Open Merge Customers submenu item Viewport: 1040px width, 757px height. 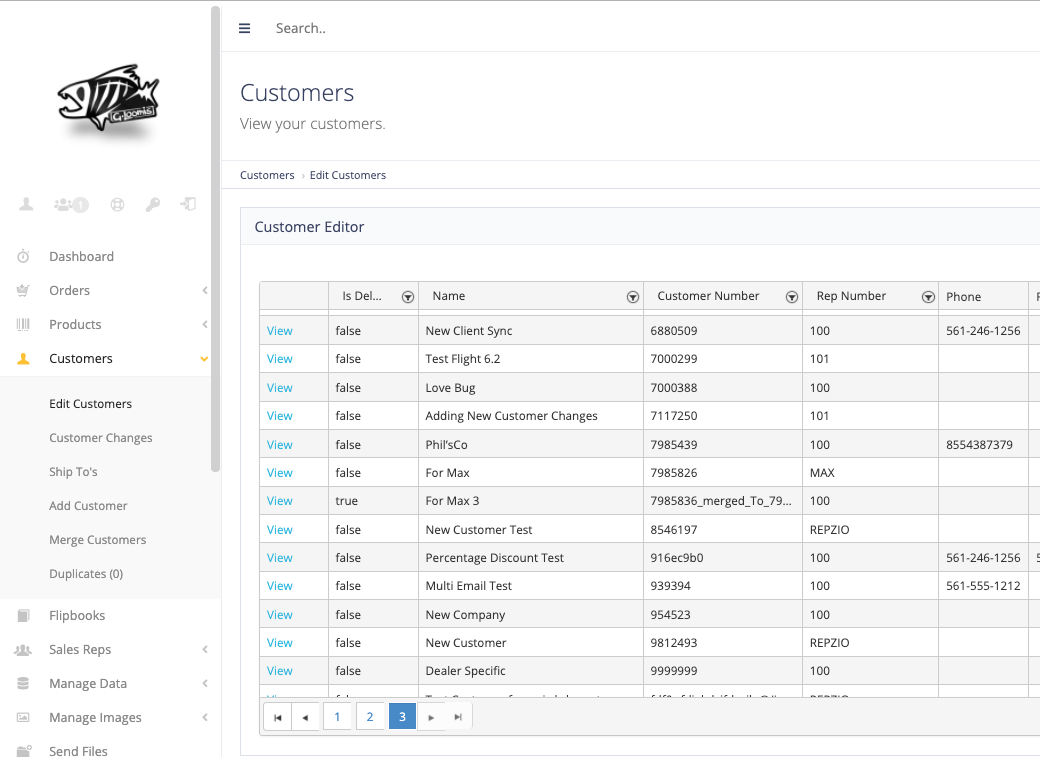pos(98,540)
